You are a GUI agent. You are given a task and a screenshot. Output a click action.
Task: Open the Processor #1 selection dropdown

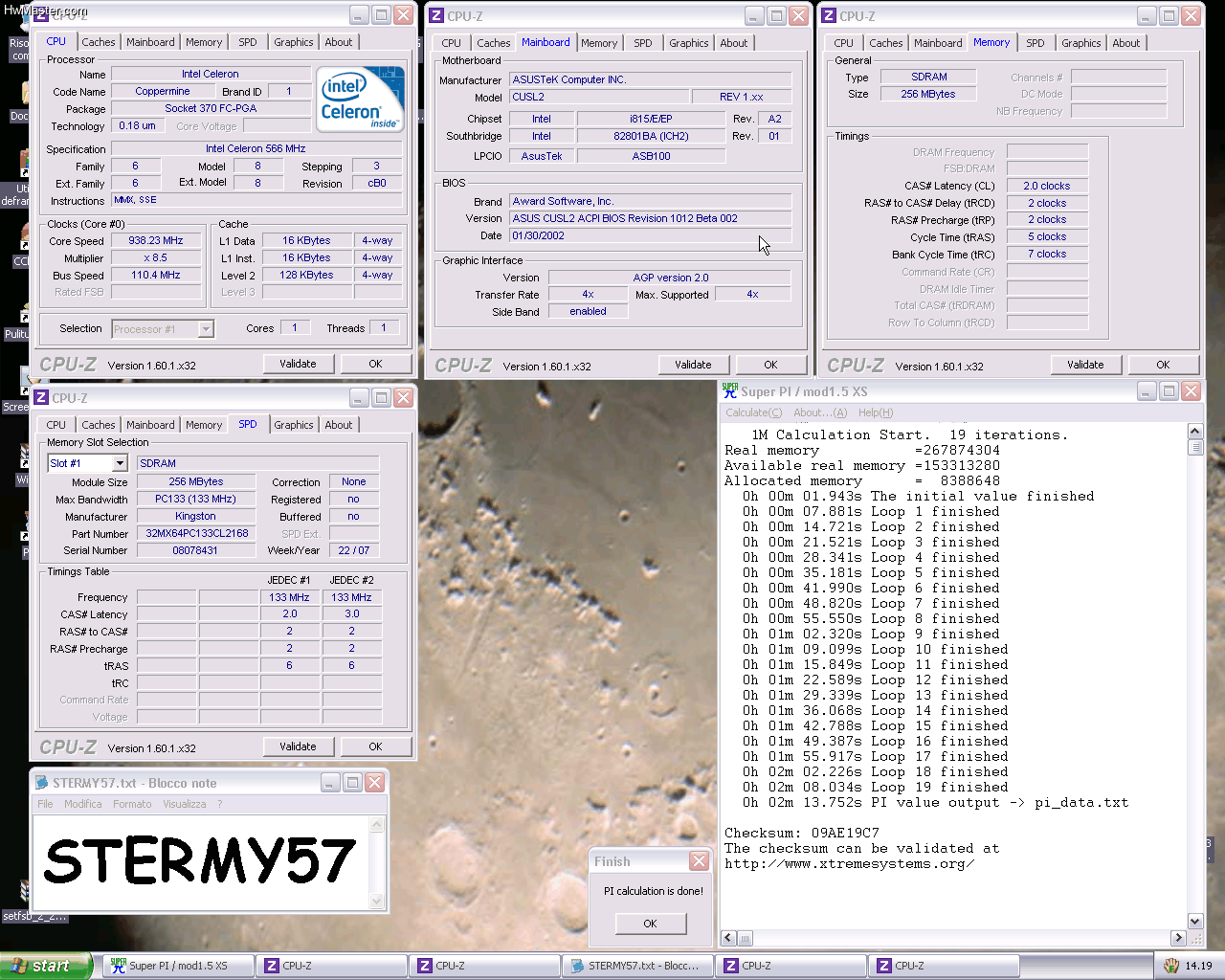tap(206, 329)
